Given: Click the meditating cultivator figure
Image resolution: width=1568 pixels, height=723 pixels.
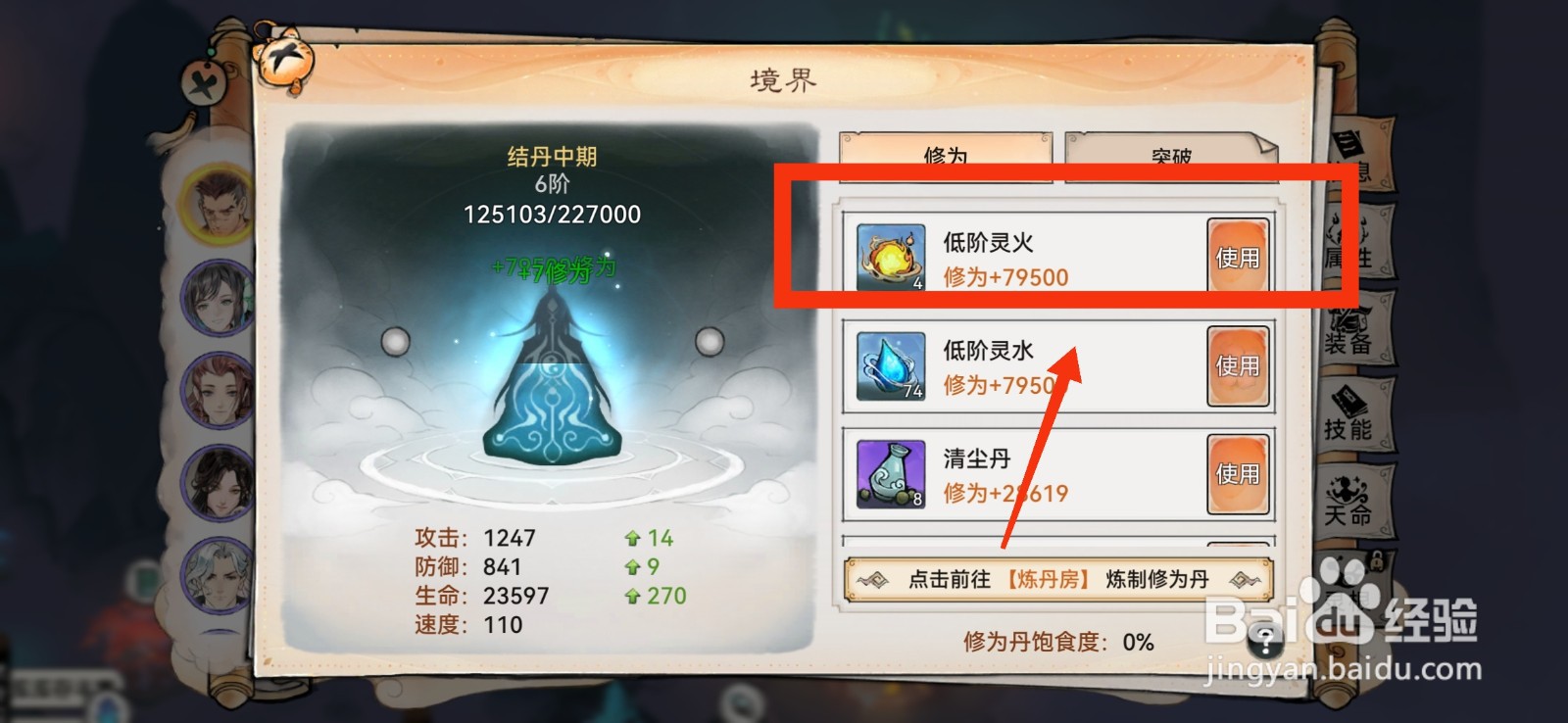Looking at the screenshot, I should 554,387.
